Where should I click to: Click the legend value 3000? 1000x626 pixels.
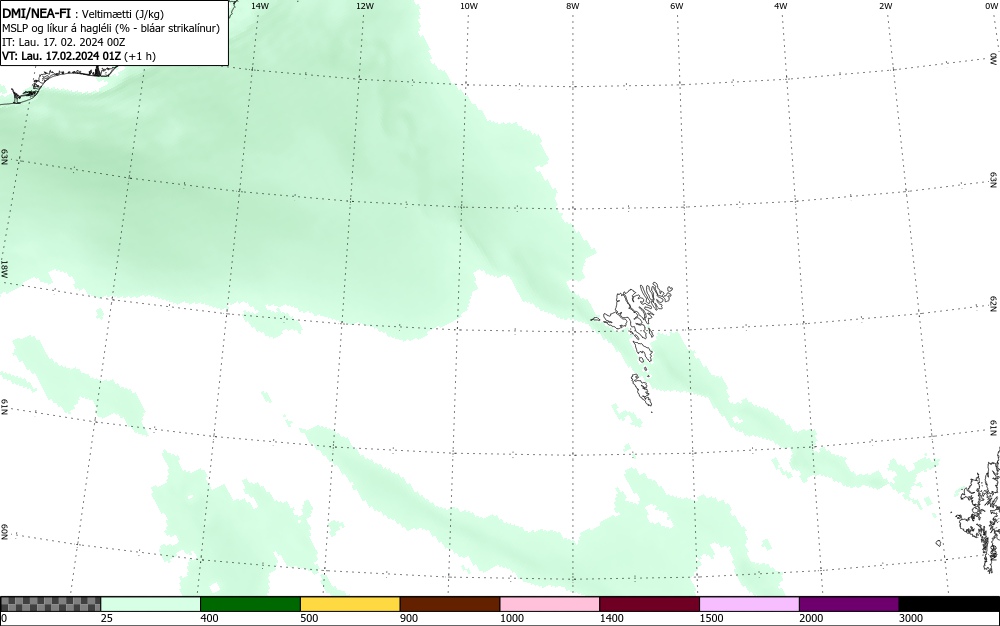point(911,618)
